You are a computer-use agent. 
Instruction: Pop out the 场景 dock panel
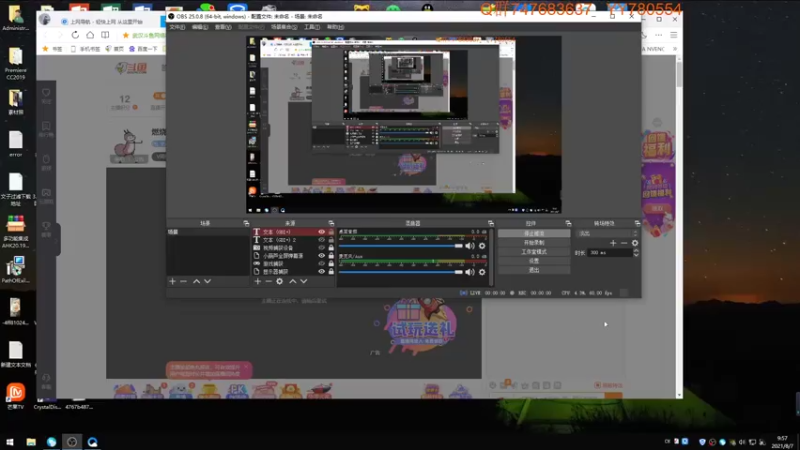click(246, 223)
